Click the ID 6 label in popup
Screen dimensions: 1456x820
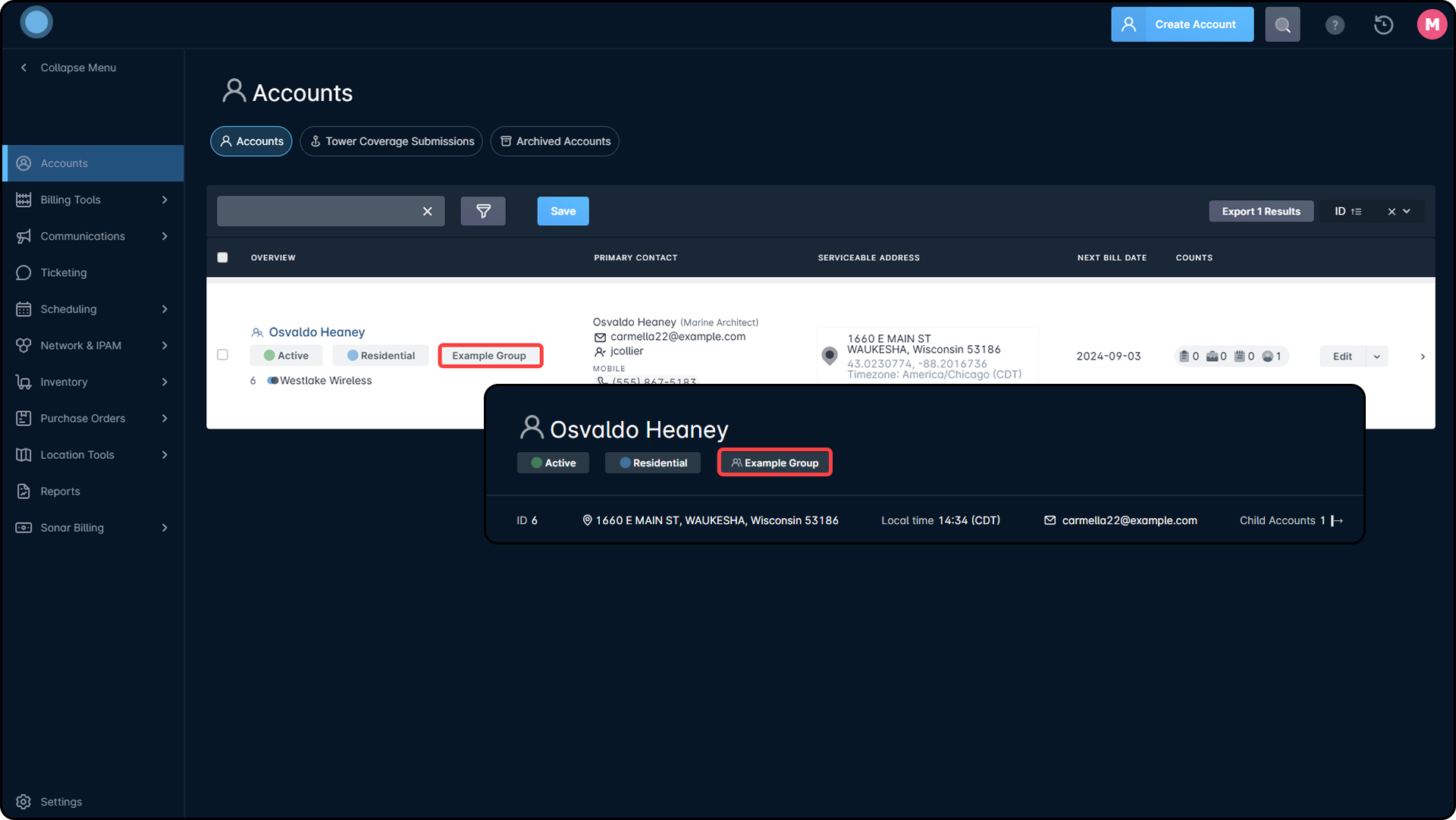coord(527,520)
